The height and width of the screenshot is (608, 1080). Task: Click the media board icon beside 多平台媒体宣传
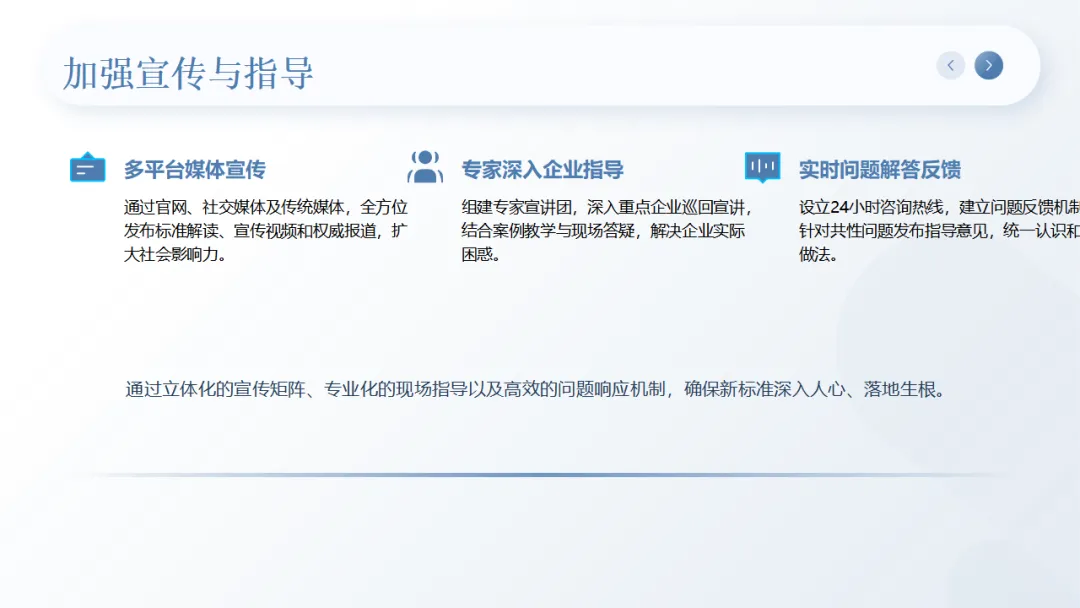pos(87,167)
